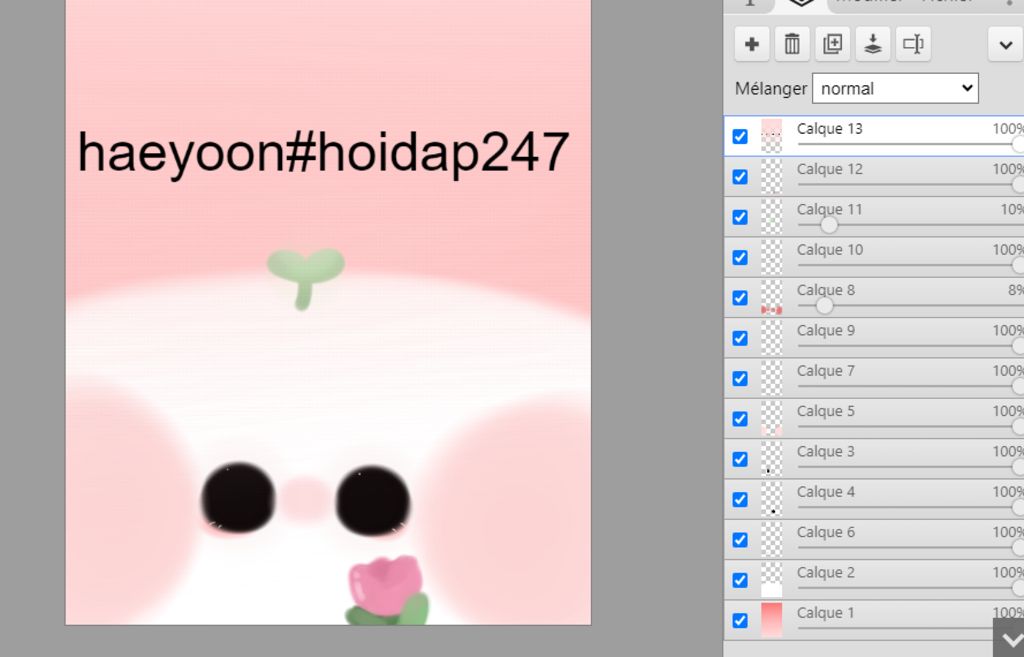This screenshot has width=1024, height=657.
Task: Open the Mélanger blend mode dropdown
Action: pyautogui.click(x=895, y=88)
